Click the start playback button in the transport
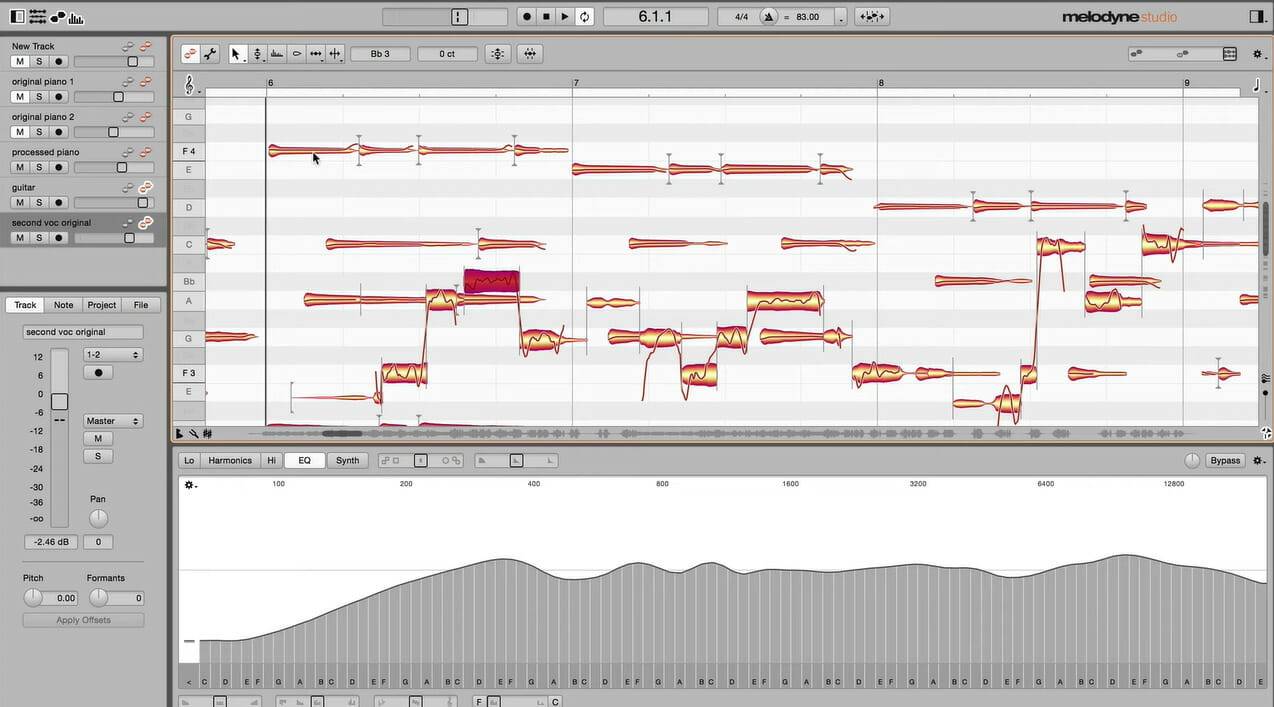This screenshot has width=1274, height=707. point(563,16)
